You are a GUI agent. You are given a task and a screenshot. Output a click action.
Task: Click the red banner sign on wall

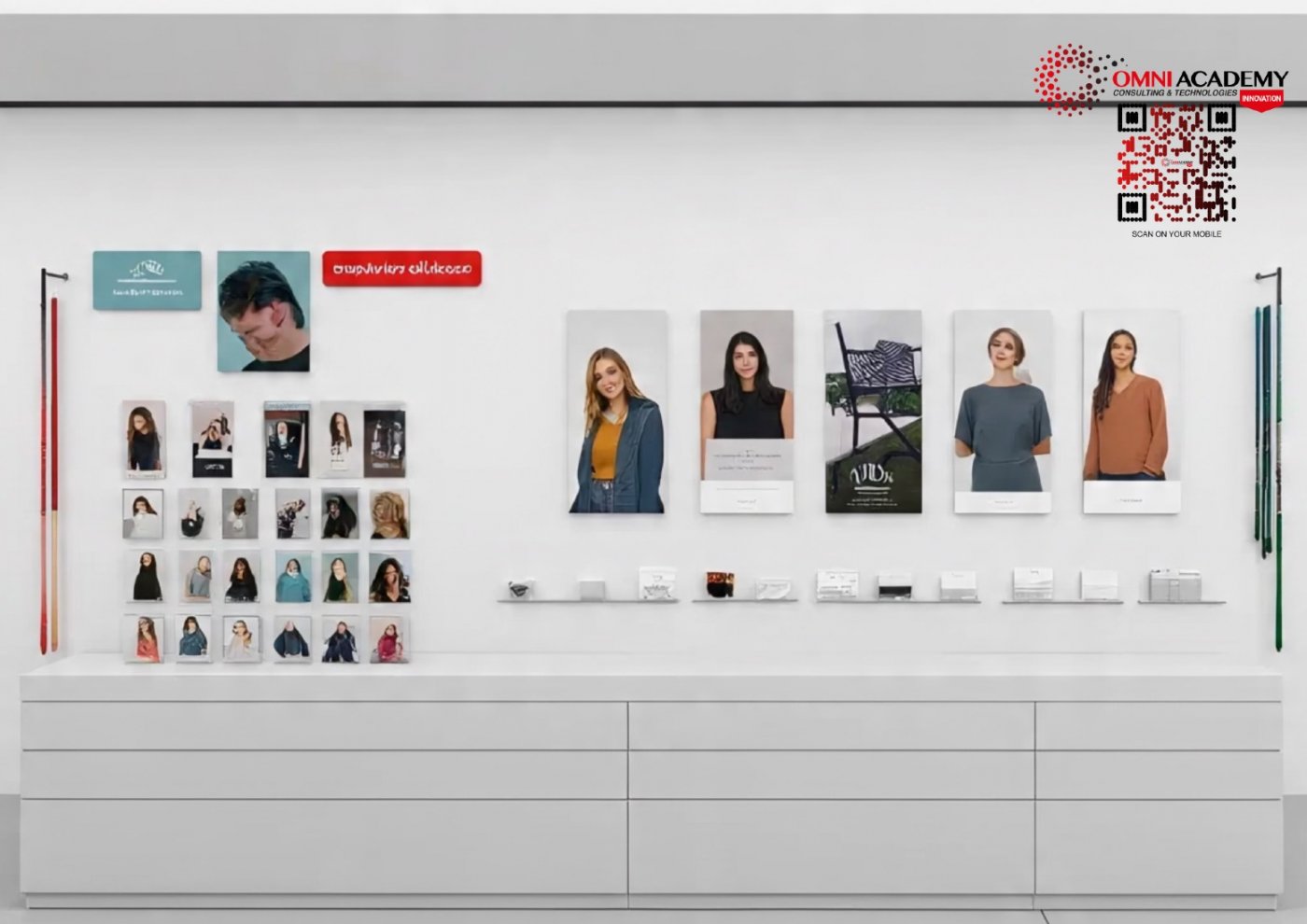(x=401, y=269)
